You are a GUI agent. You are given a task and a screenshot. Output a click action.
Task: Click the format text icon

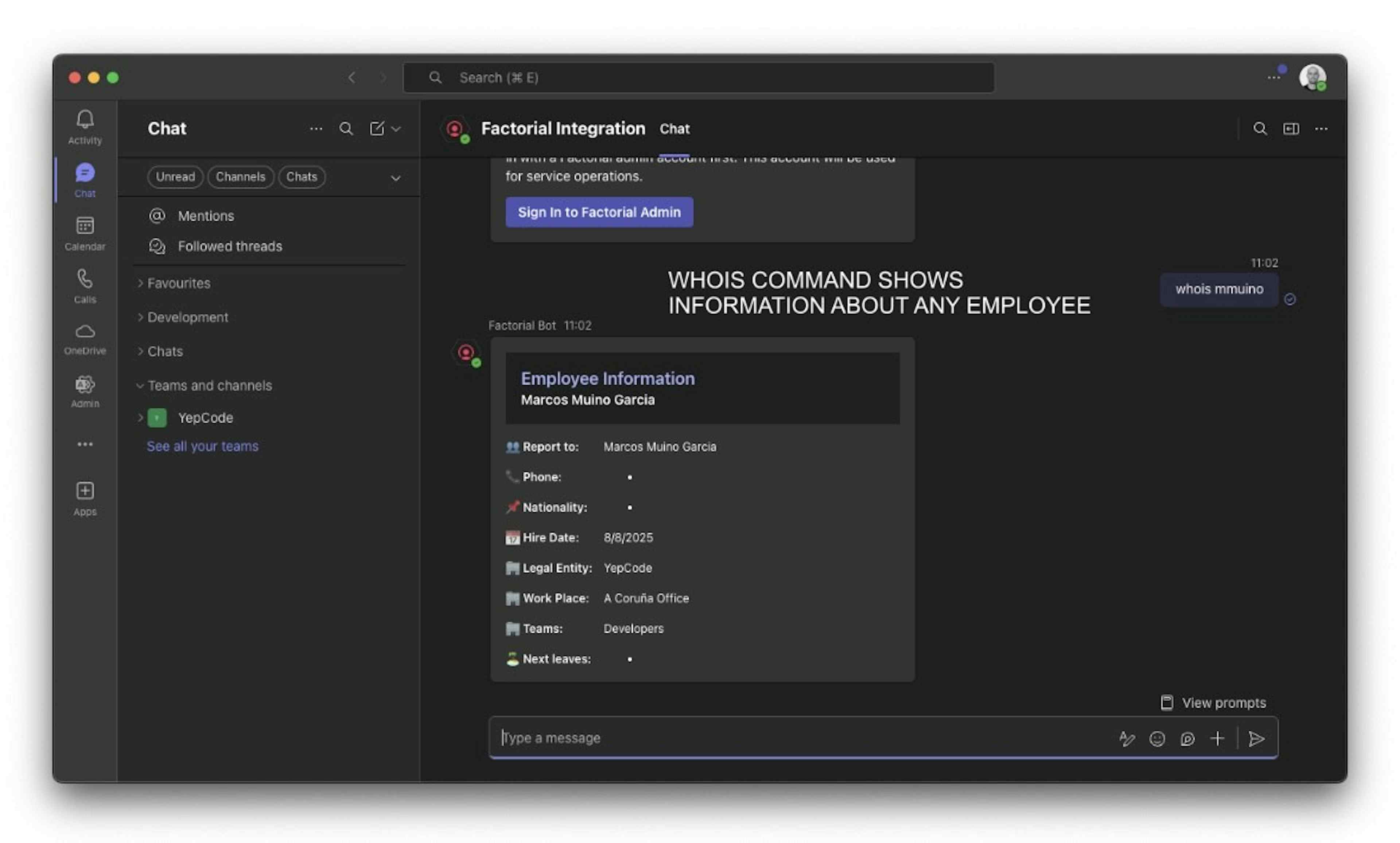click(x=1126, y=738)
